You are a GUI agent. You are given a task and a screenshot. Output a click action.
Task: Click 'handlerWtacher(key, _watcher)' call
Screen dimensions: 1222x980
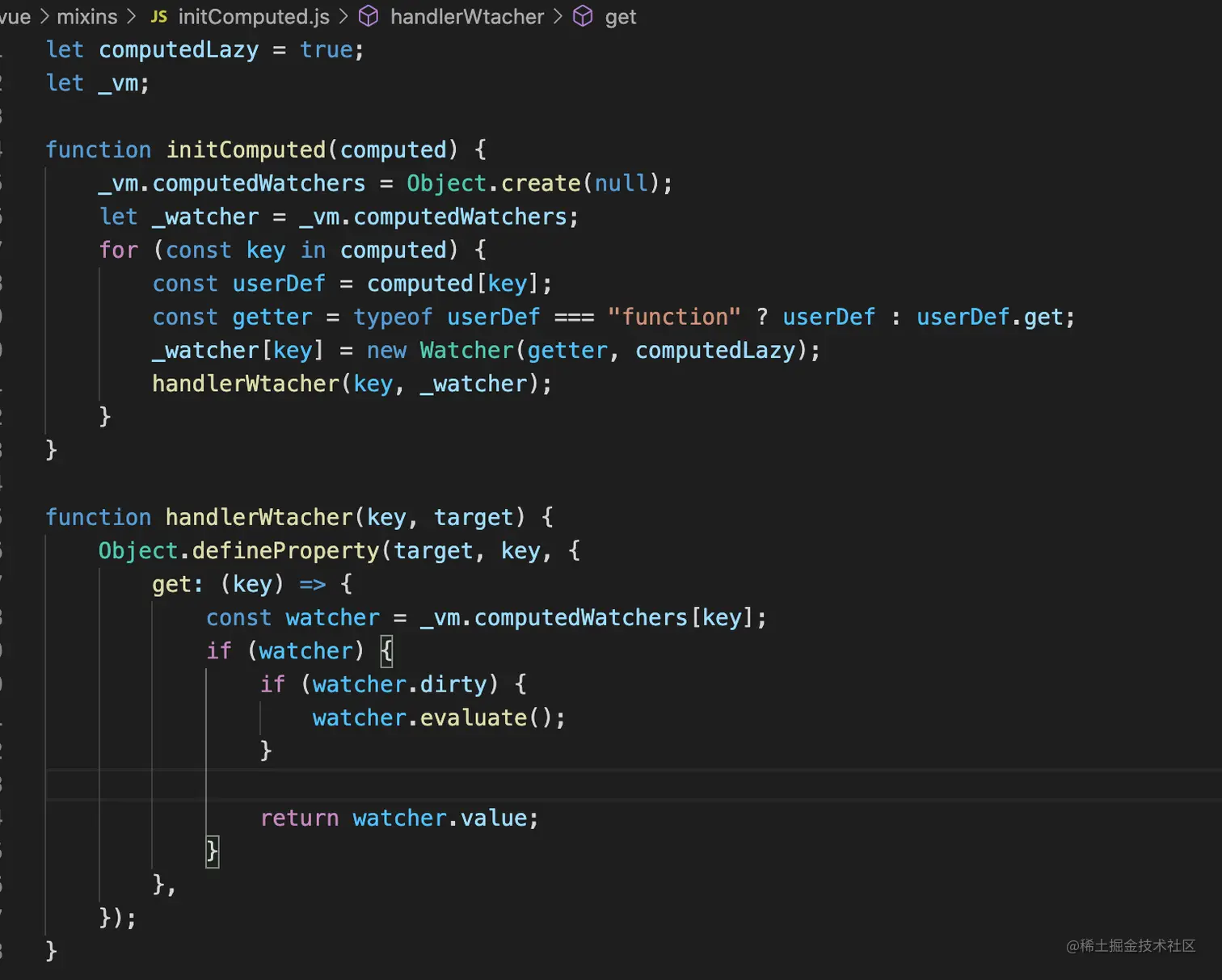tap(345, 384)
